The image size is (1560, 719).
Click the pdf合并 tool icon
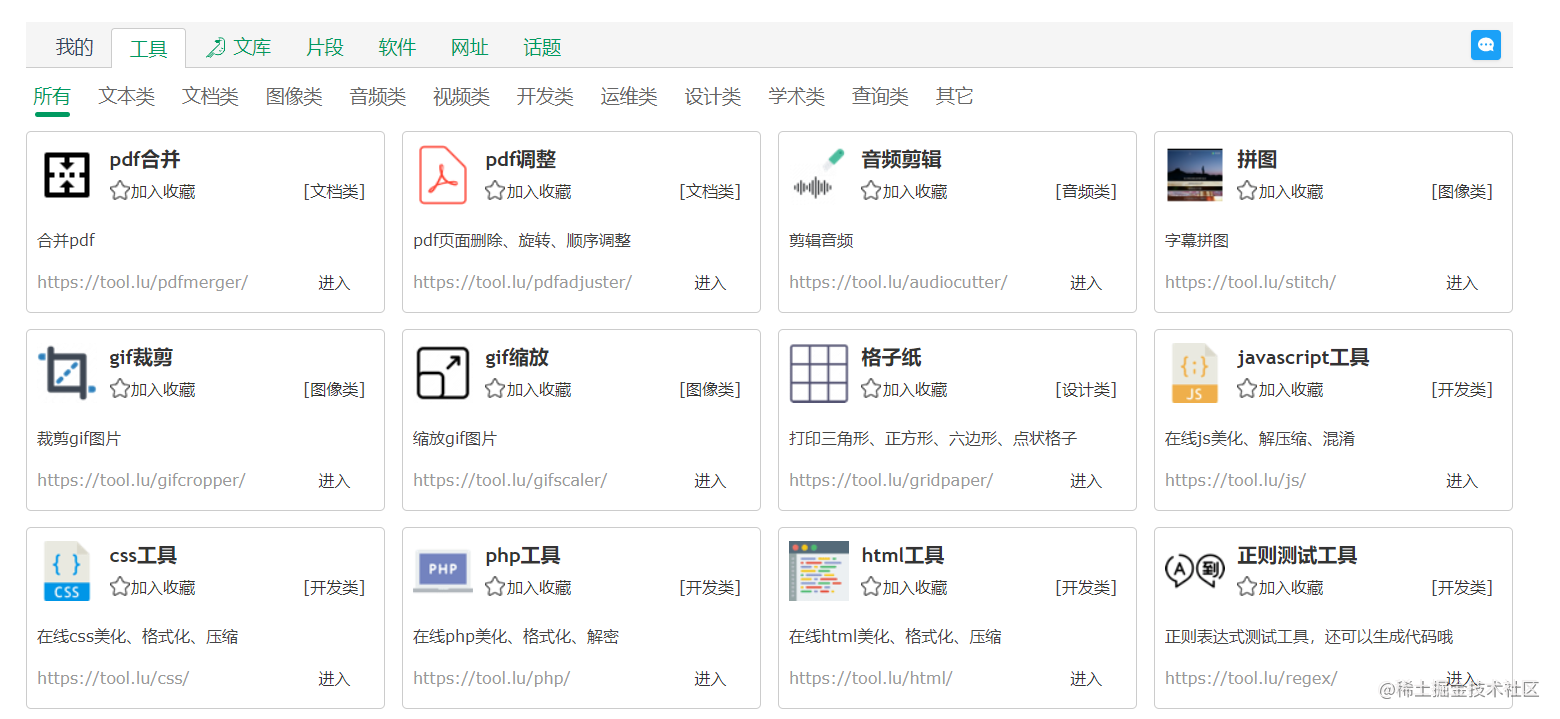(66, 173)
